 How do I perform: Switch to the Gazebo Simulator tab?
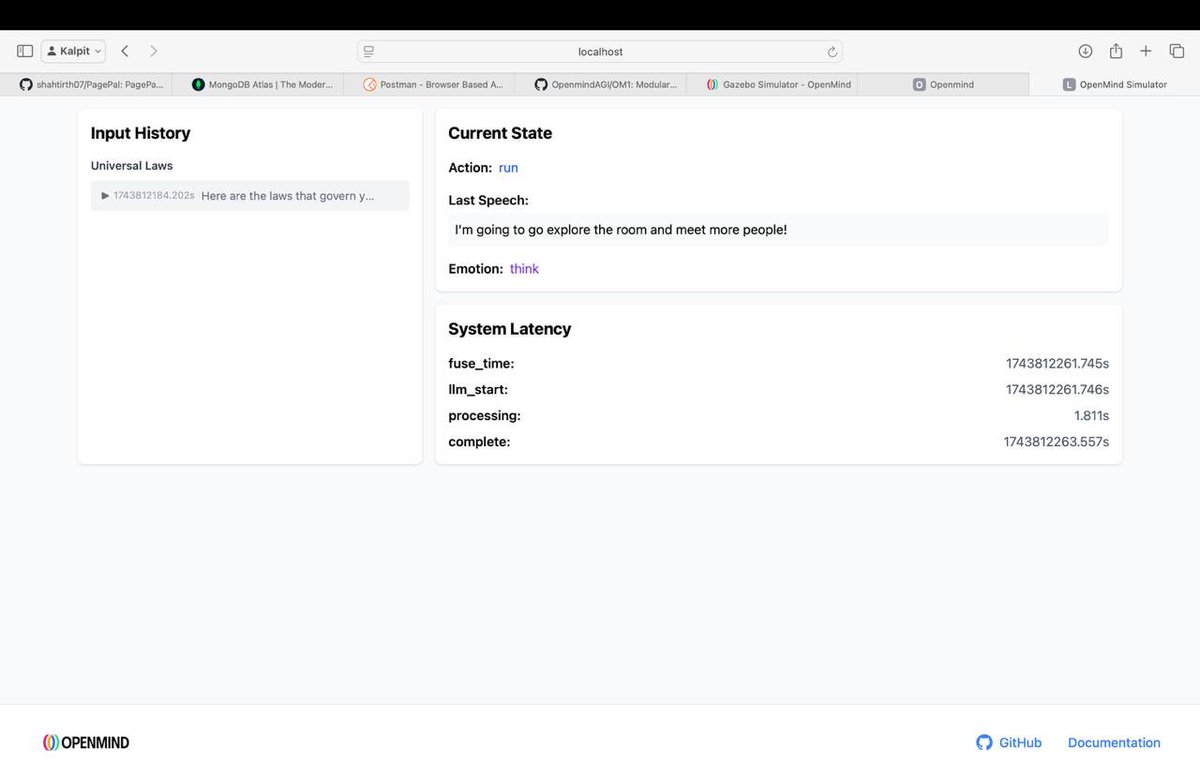(772, 85)
